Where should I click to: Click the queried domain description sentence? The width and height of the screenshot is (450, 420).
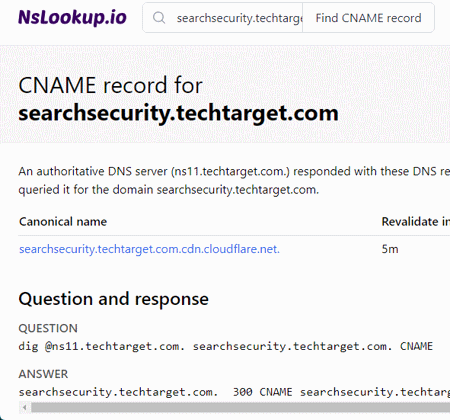(x=169, y=190)
